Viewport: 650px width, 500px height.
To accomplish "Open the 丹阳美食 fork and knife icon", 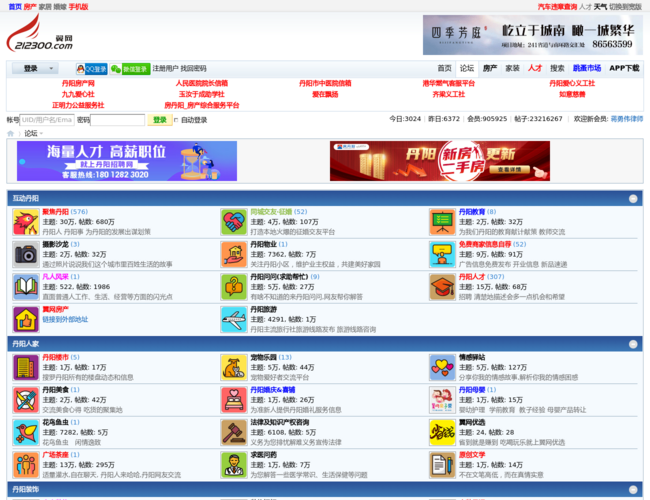I will (x=26, y=400).
